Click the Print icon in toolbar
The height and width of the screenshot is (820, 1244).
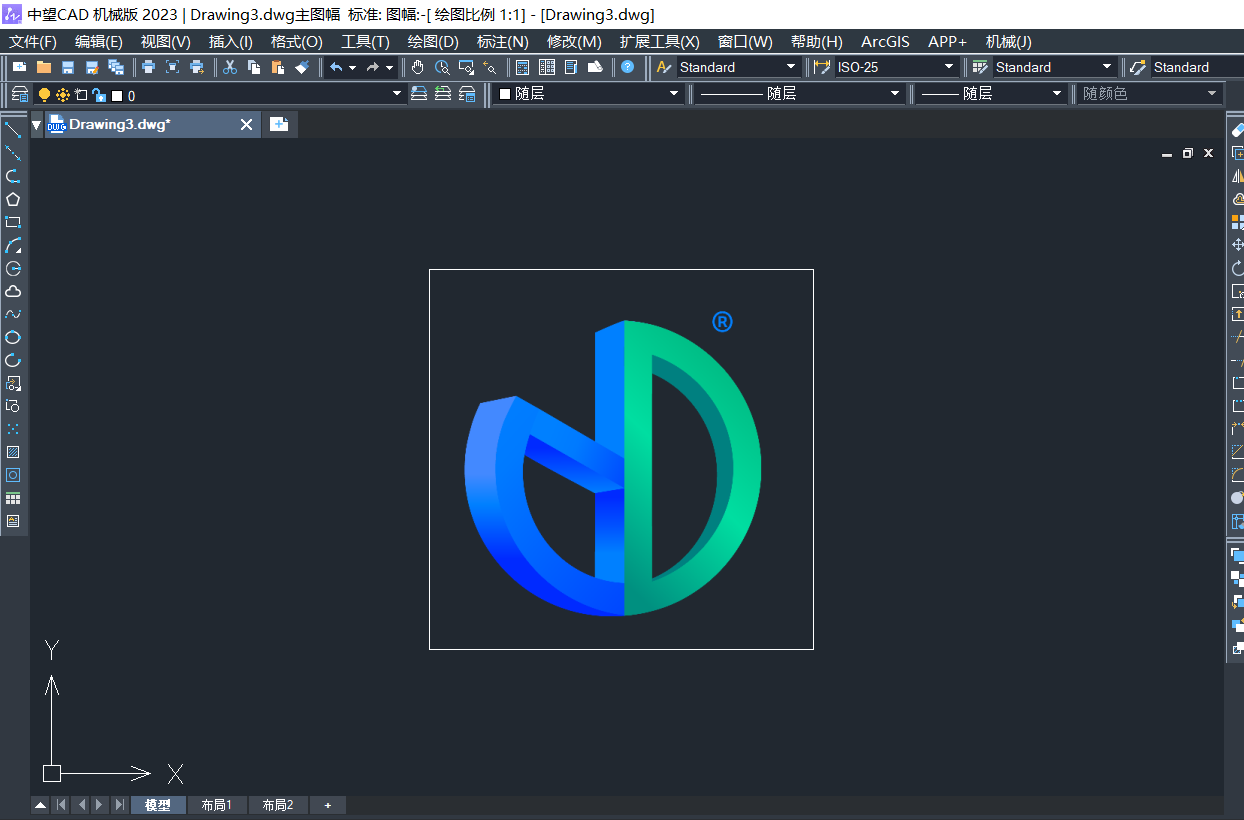tap(148, 67)
